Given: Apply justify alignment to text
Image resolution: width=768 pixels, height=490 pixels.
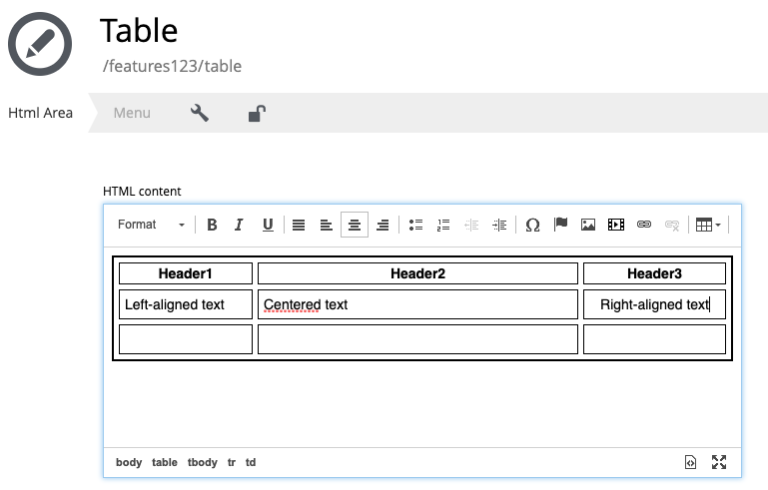Looking at the screenshot, I should pos(298,225).
